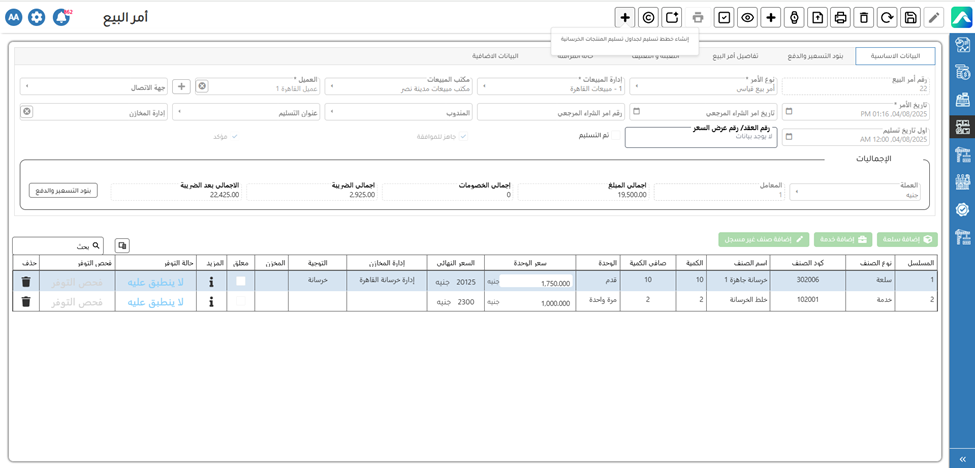
Task: Switch to the تفاصيل أمر البيع tab
Action: point(735,56)
